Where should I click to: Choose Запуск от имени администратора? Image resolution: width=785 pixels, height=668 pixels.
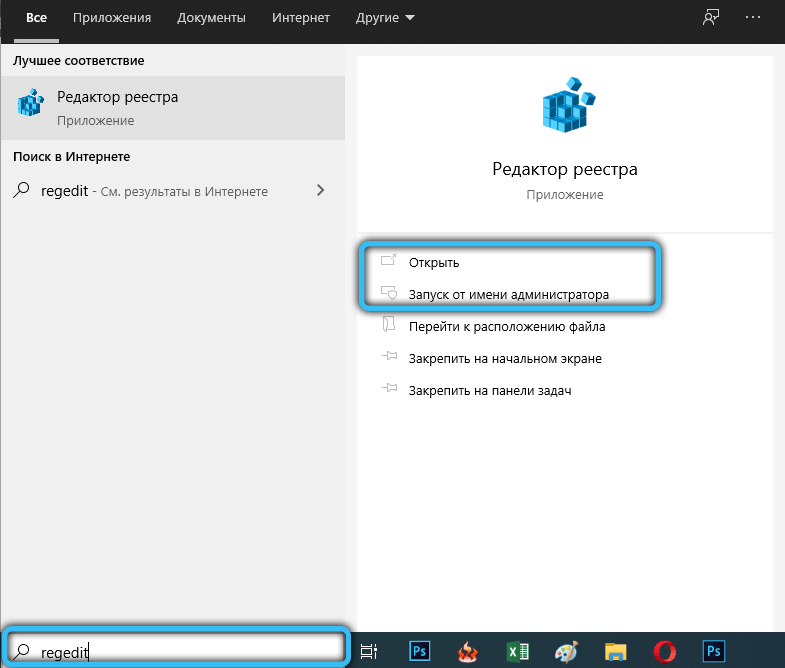click(x=509, y=294)
